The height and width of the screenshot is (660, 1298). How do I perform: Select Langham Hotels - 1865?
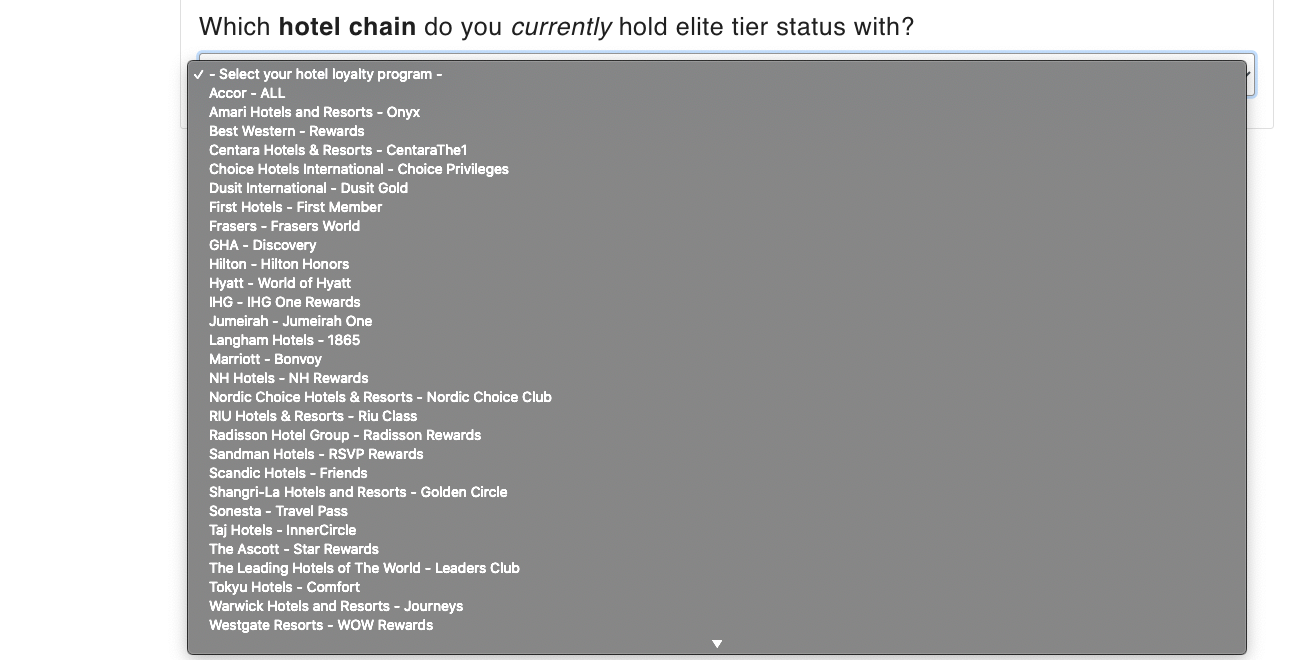pos(716,340)
